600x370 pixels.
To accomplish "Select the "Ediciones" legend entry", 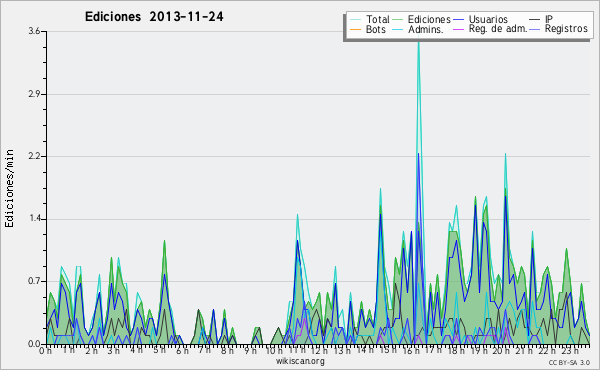I will (429, 19).
